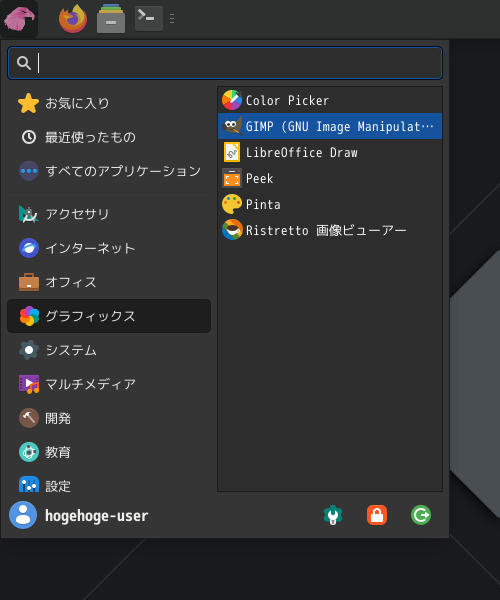Viewport: 500px width, 600px height.
Task: Select the インターネット category
Action: pos(109,248)
